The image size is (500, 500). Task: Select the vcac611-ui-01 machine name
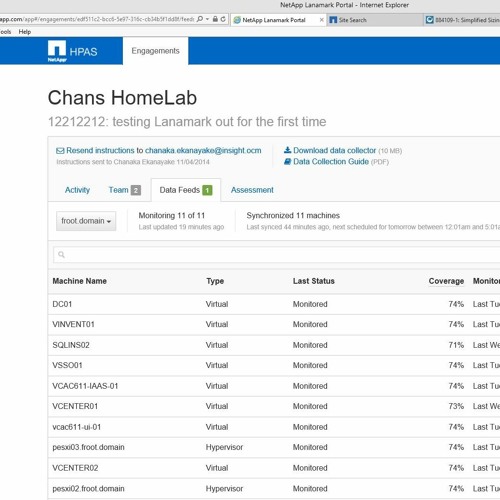77,427
